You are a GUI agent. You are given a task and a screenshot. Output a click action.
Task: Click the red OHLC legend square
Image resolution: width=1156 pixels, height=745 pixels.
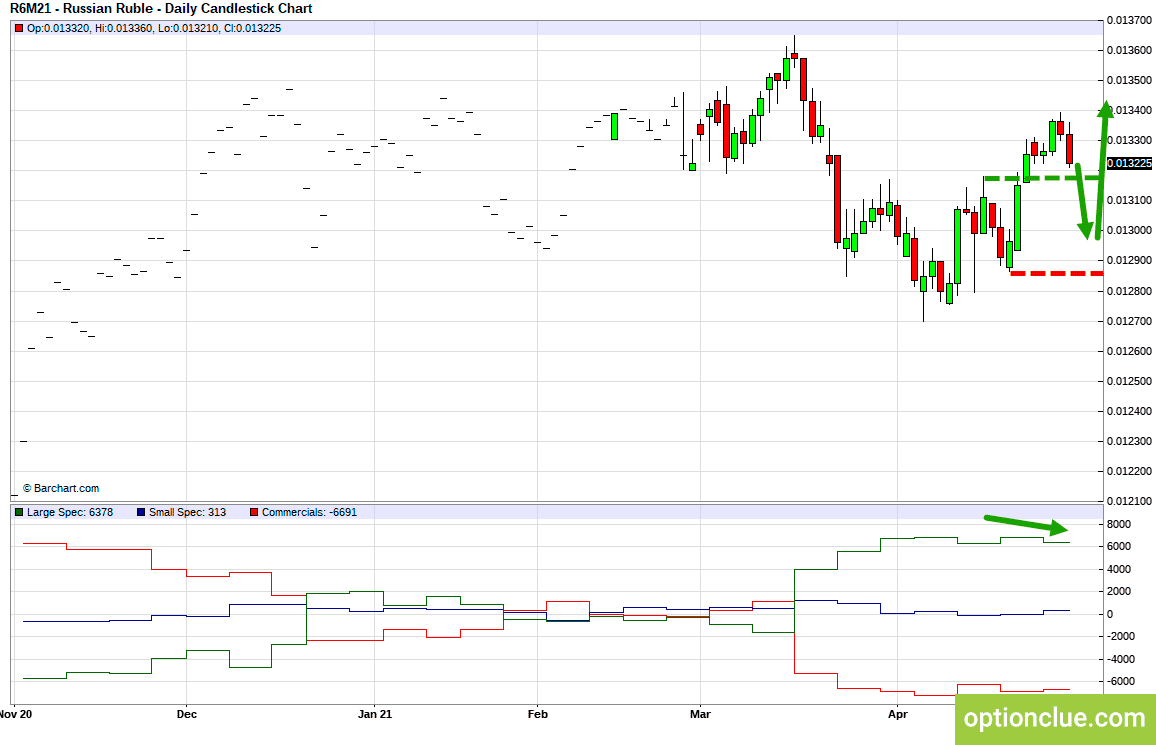click(19, 29)
